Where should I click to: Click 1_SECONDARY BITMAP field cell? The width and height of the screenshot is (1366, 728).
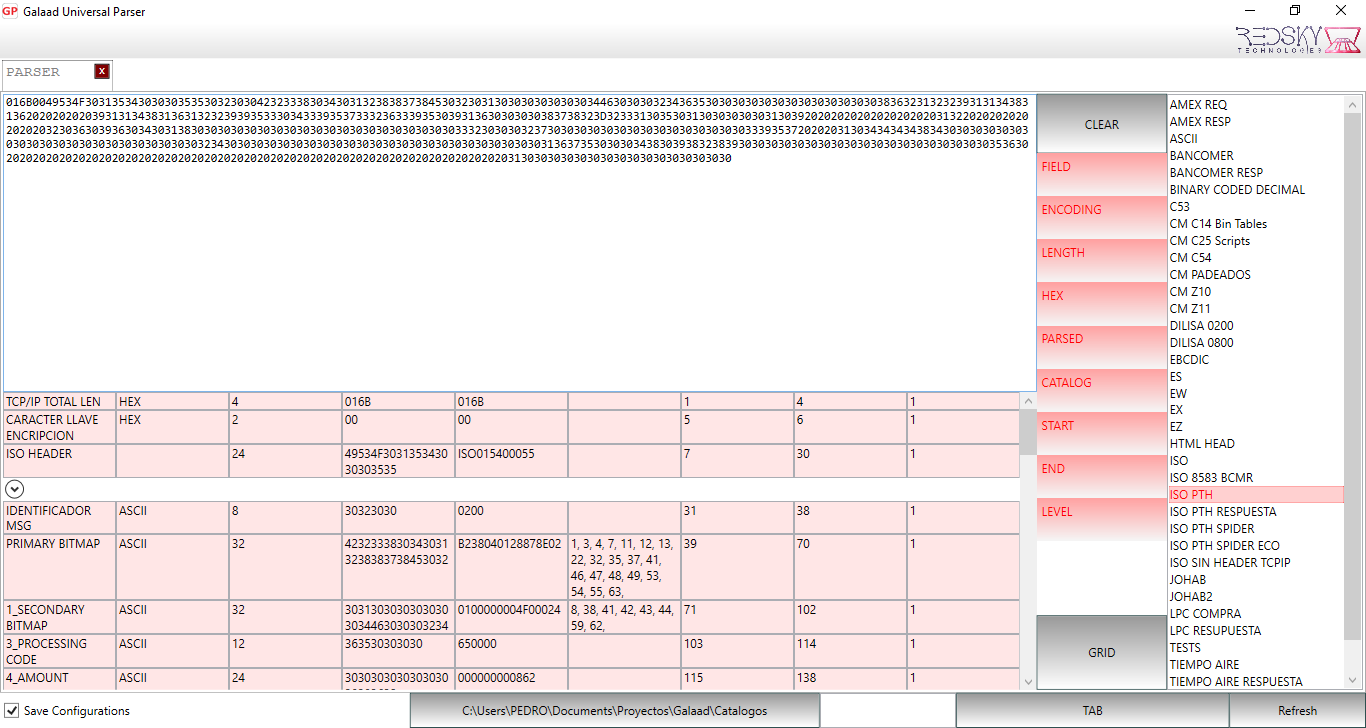[x=60, y=617]
